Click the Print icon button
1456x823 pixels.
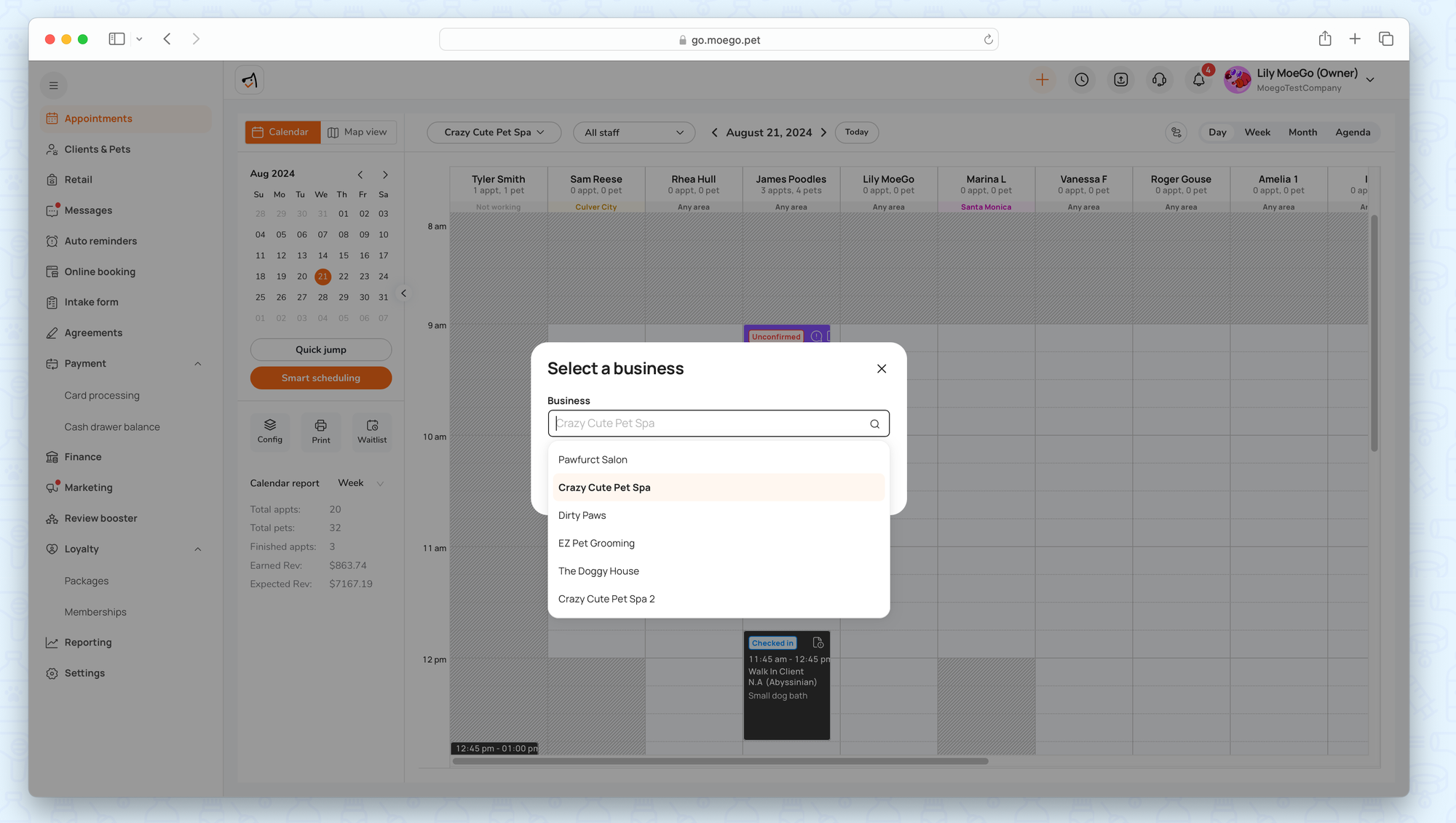tap(321, 431)
